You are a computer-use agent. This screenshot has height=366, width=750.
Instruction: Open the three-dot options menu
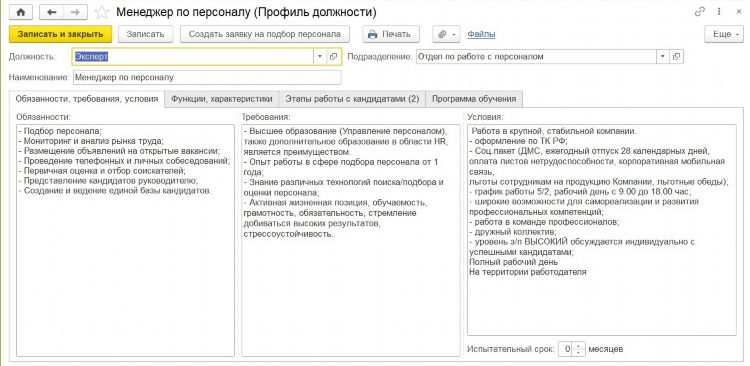[719, 12]
